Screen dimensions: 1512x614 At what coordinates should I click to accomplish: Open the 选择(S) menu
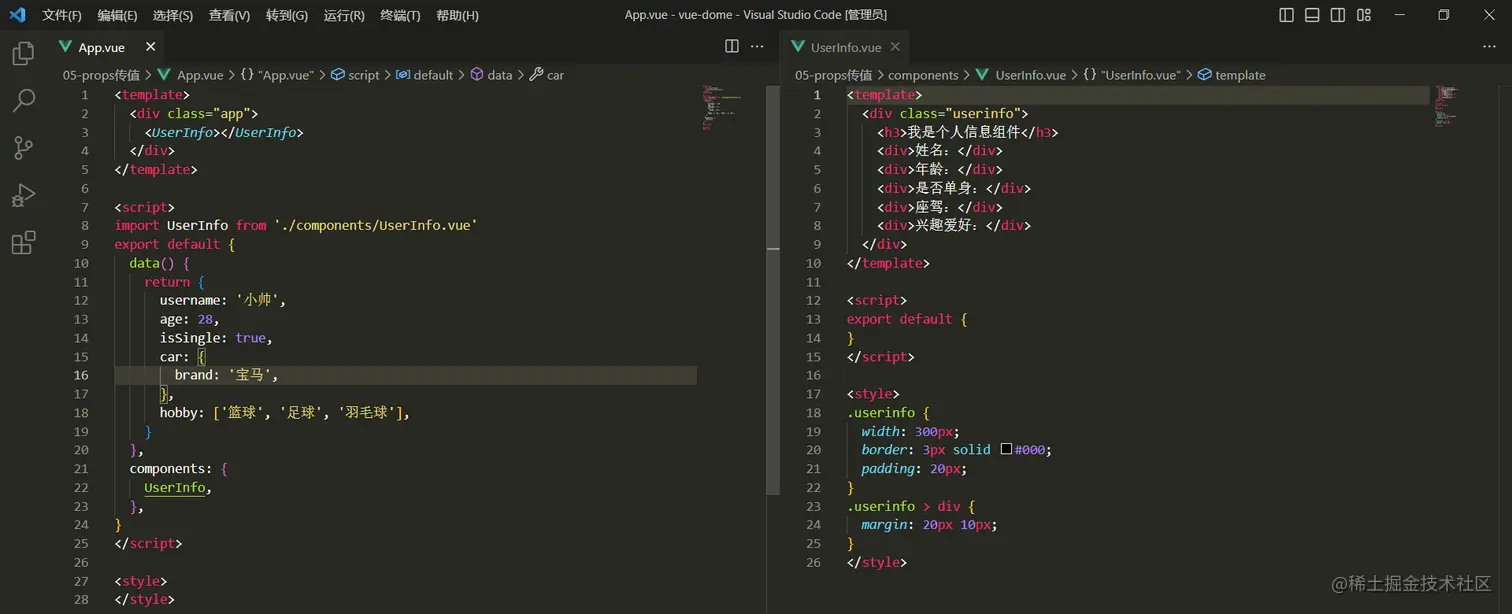[x=173, y=15]
